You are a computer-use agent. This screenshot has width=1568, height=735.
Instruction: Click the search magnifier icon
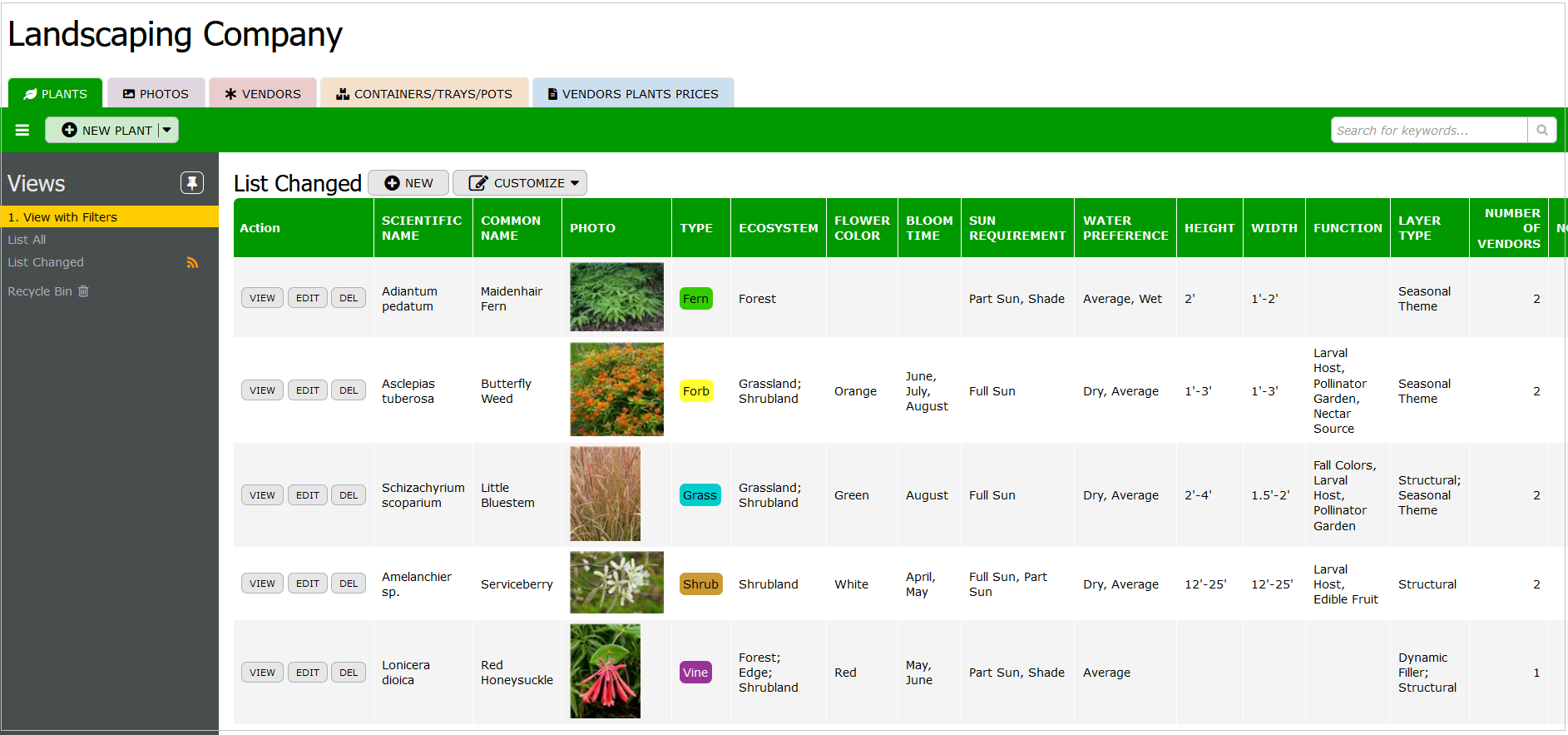point(1541,130)
